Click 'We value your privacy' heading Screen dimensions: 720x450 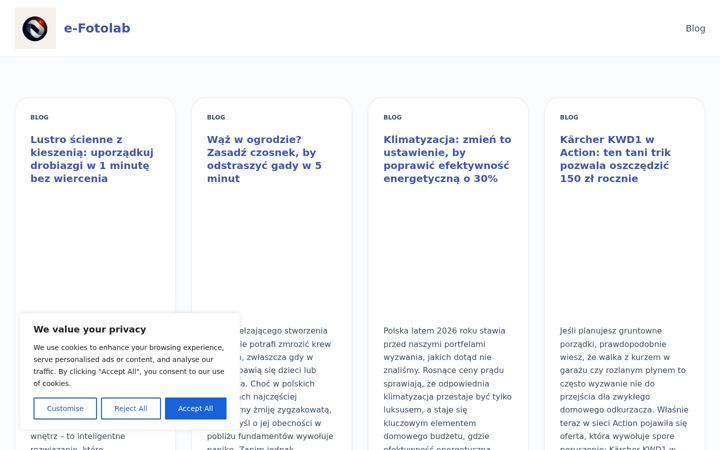coord(90,329)
